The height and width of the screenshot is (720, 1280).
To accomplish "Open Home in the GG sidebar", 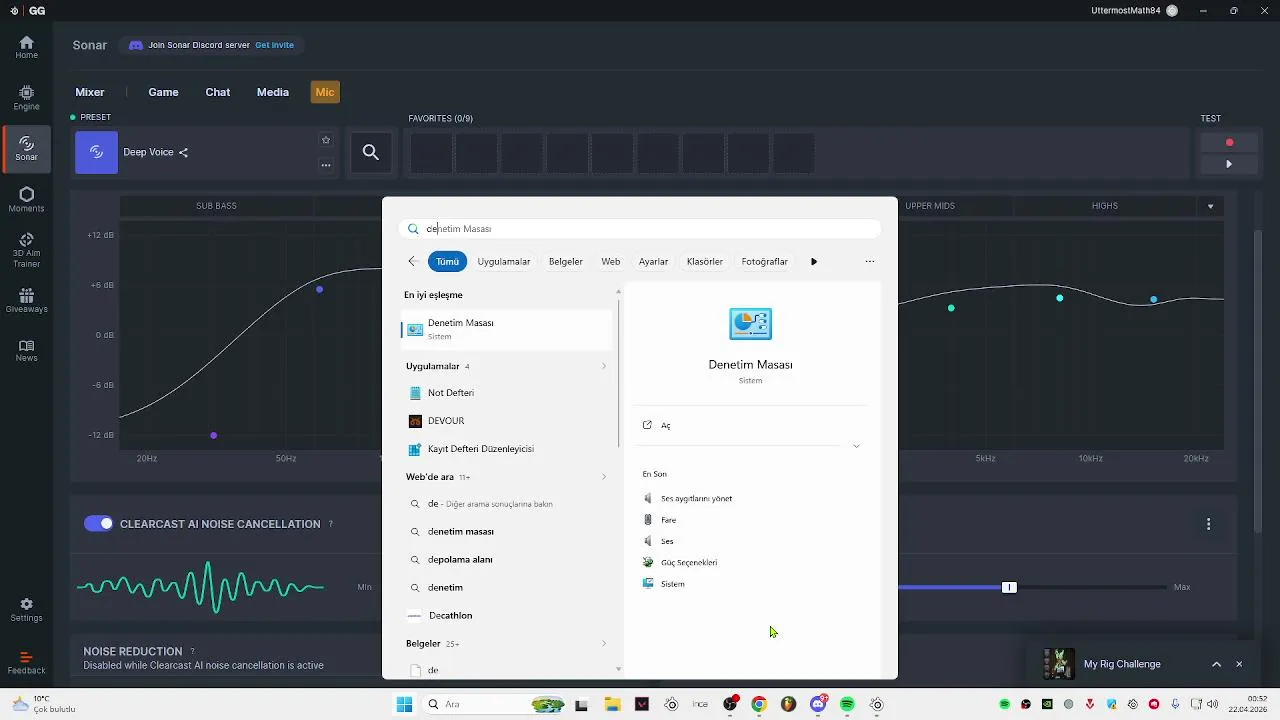I will tap(26, 47).
